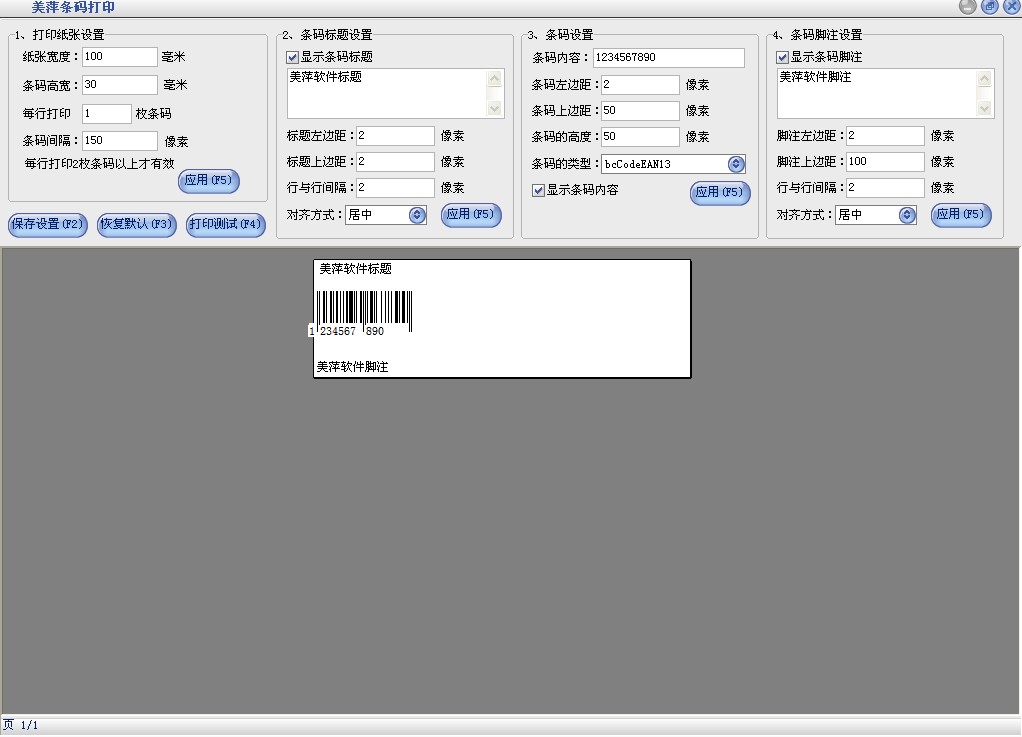Viewport: 1022px width, 737px height.
Task: Click the restore window icon in title bar
Action: [x=989, y=7]
